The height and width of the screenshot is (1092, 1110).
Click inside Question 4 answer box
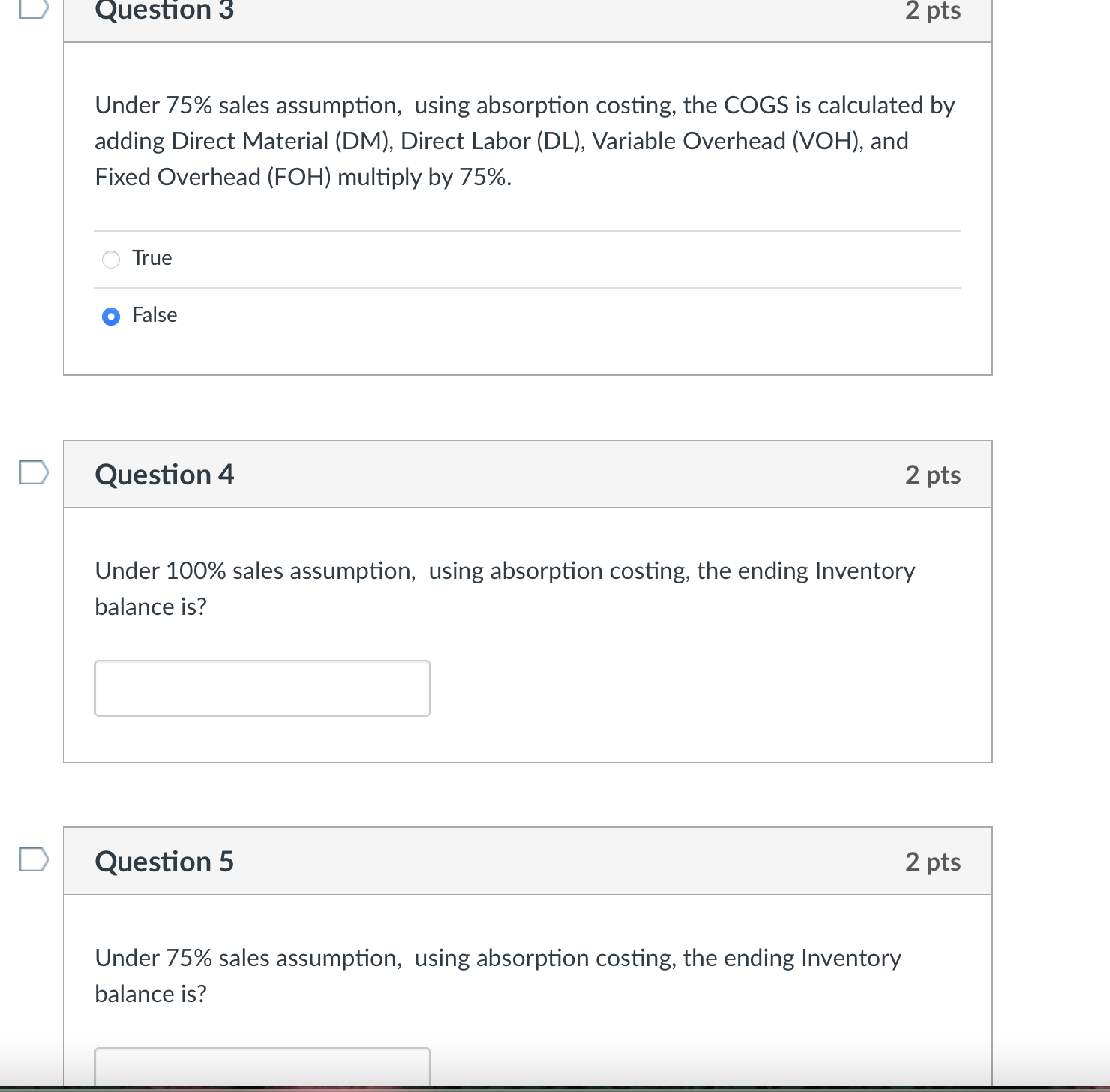261,687
